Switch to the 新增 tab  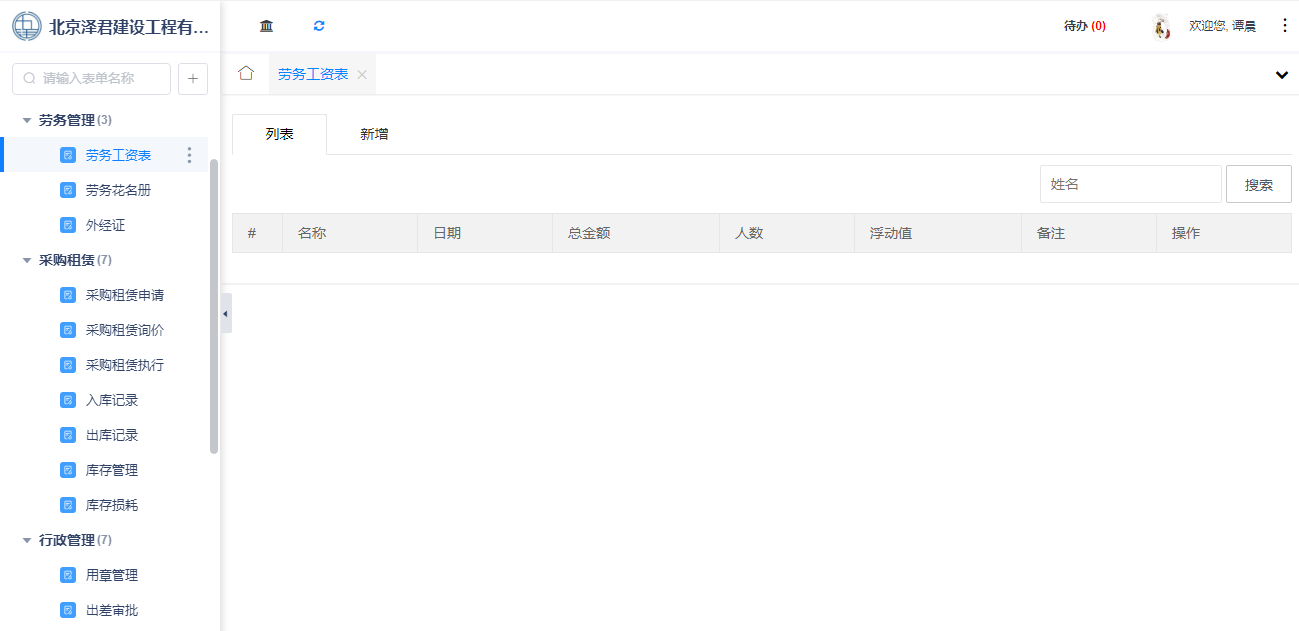click(374, 134)
